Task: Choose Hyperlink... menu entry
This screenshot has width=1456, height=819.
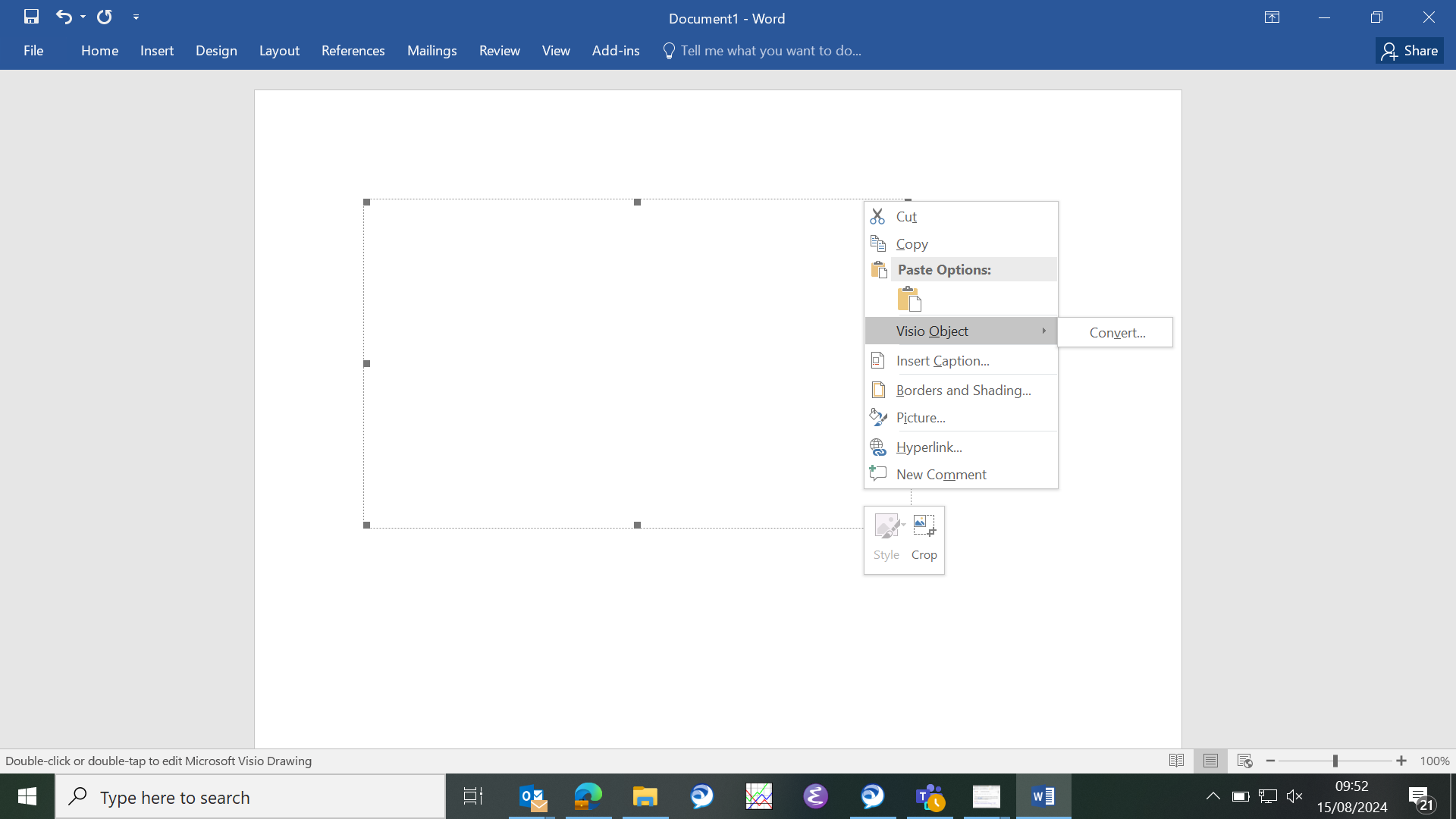Action: coord(961,447)
